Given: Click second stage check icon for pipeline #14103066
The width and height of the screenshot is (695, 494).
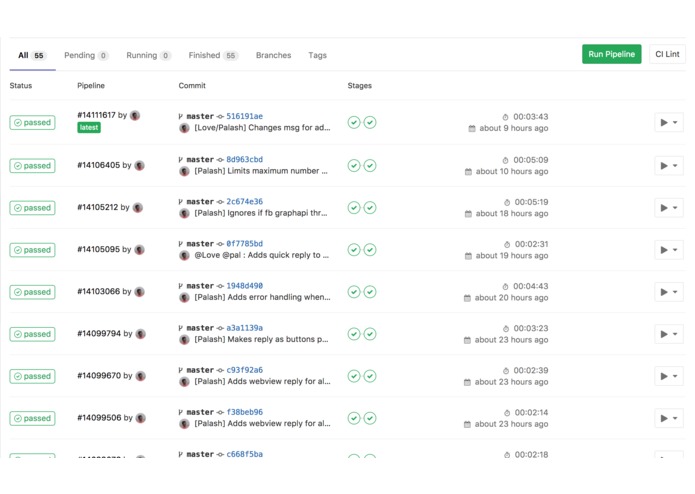Looking at the screenshot, I should tap(370, 292).
